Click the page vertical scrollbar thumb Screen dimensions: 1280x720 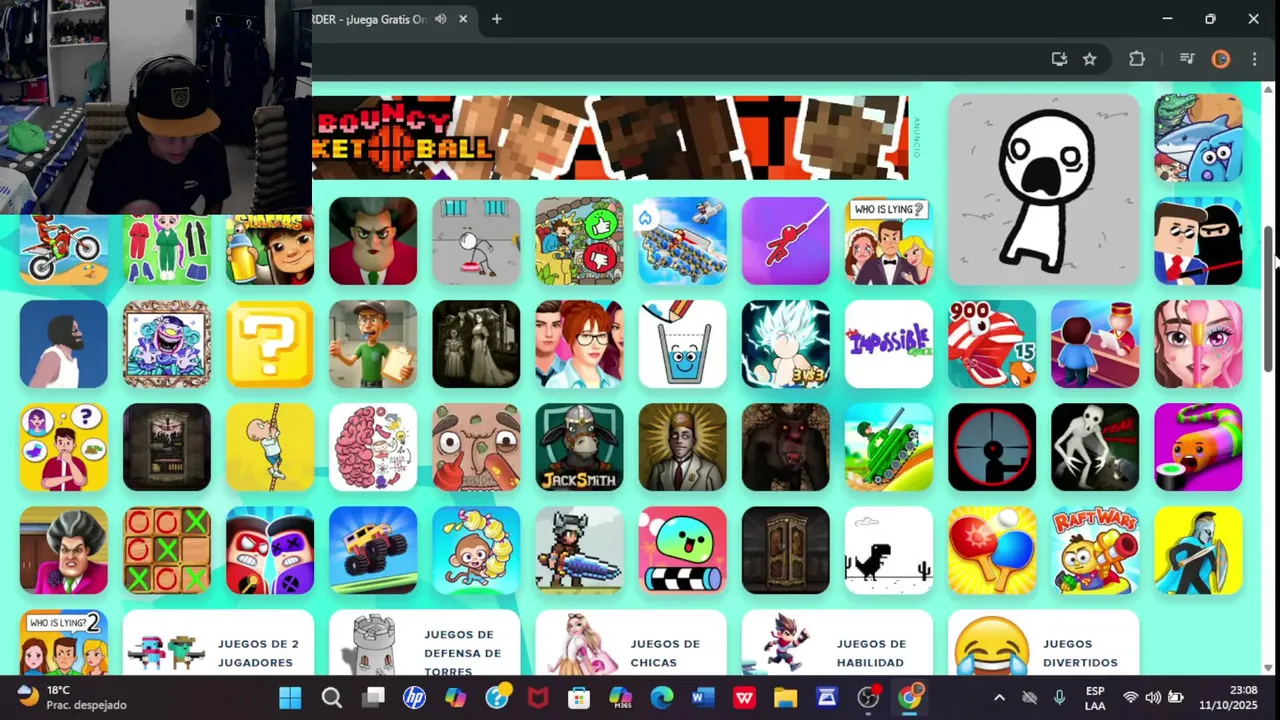(1268, 298)
